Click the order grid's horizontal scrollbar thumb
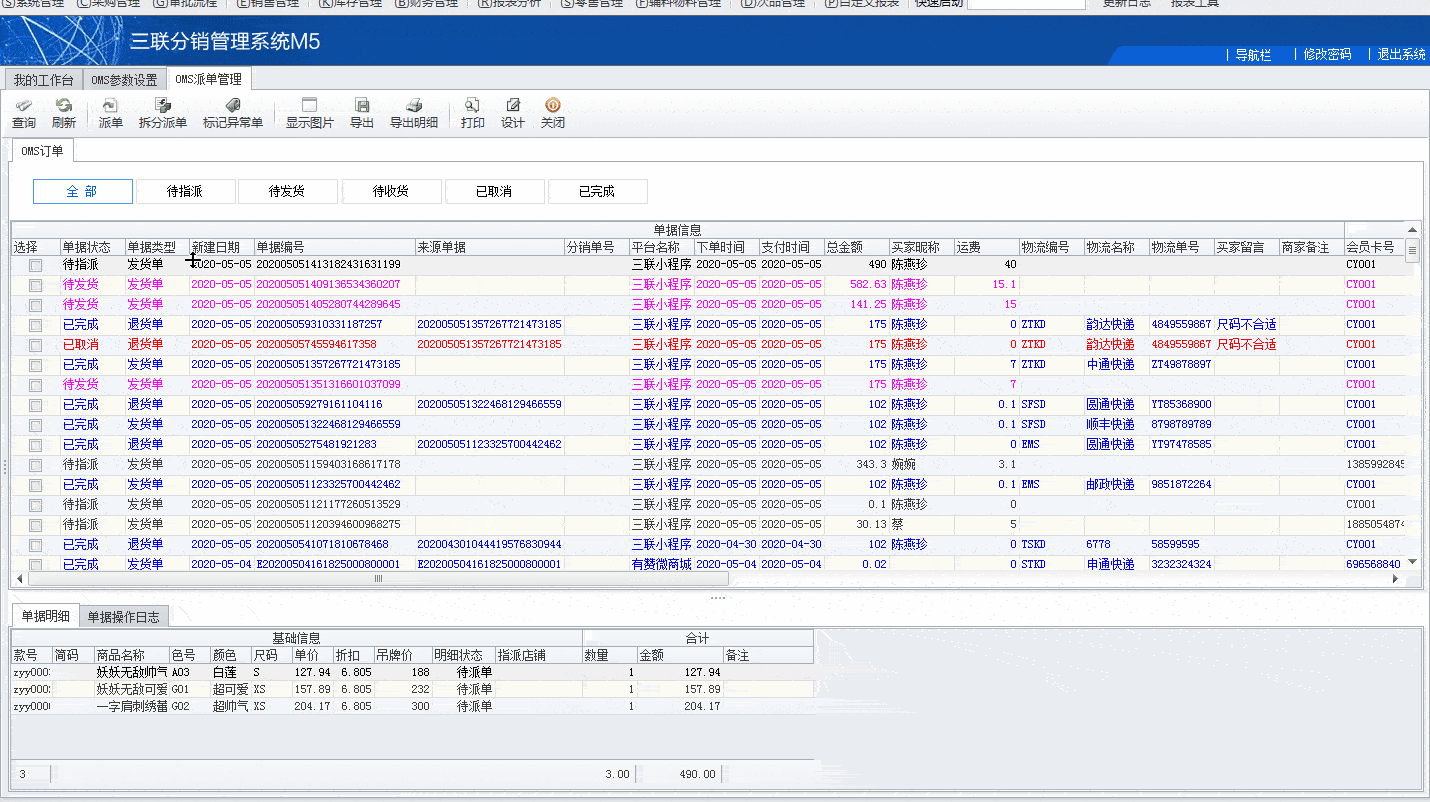The width and height of the screenshot is (1430, 802). click(x=379, y=578)
